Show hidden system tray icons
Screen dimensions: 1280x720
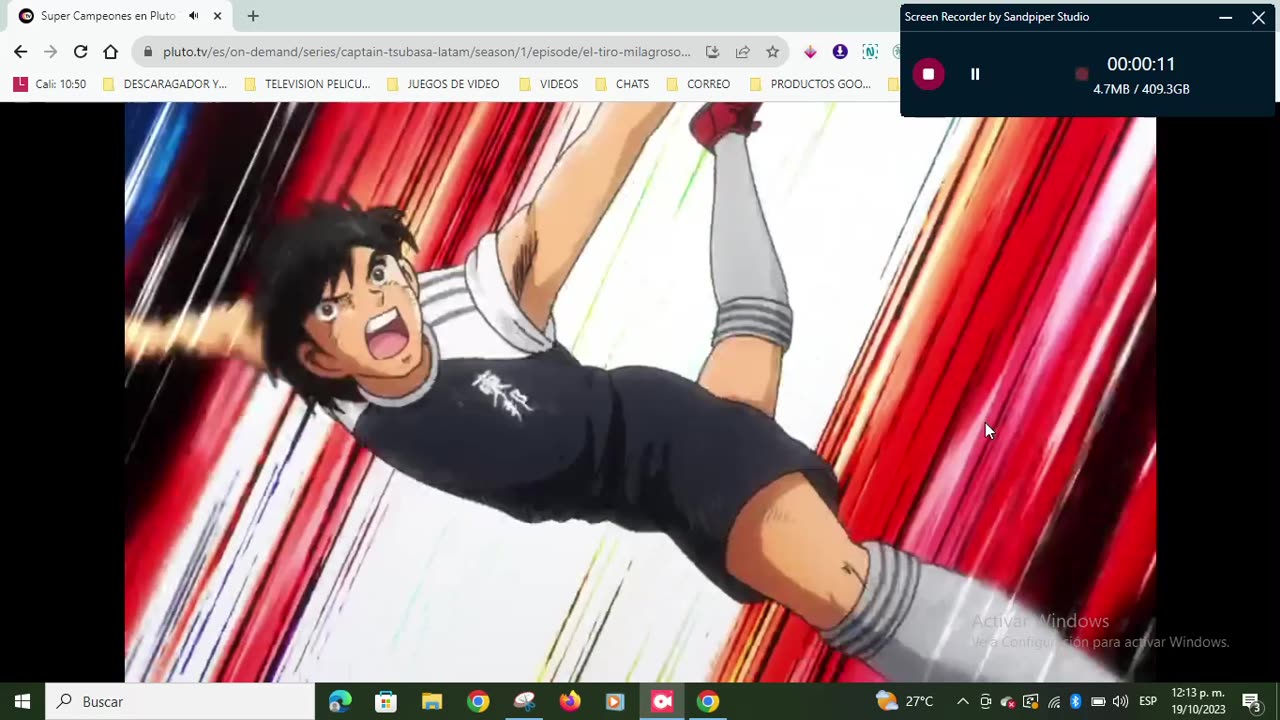click(x=962, y=702)
